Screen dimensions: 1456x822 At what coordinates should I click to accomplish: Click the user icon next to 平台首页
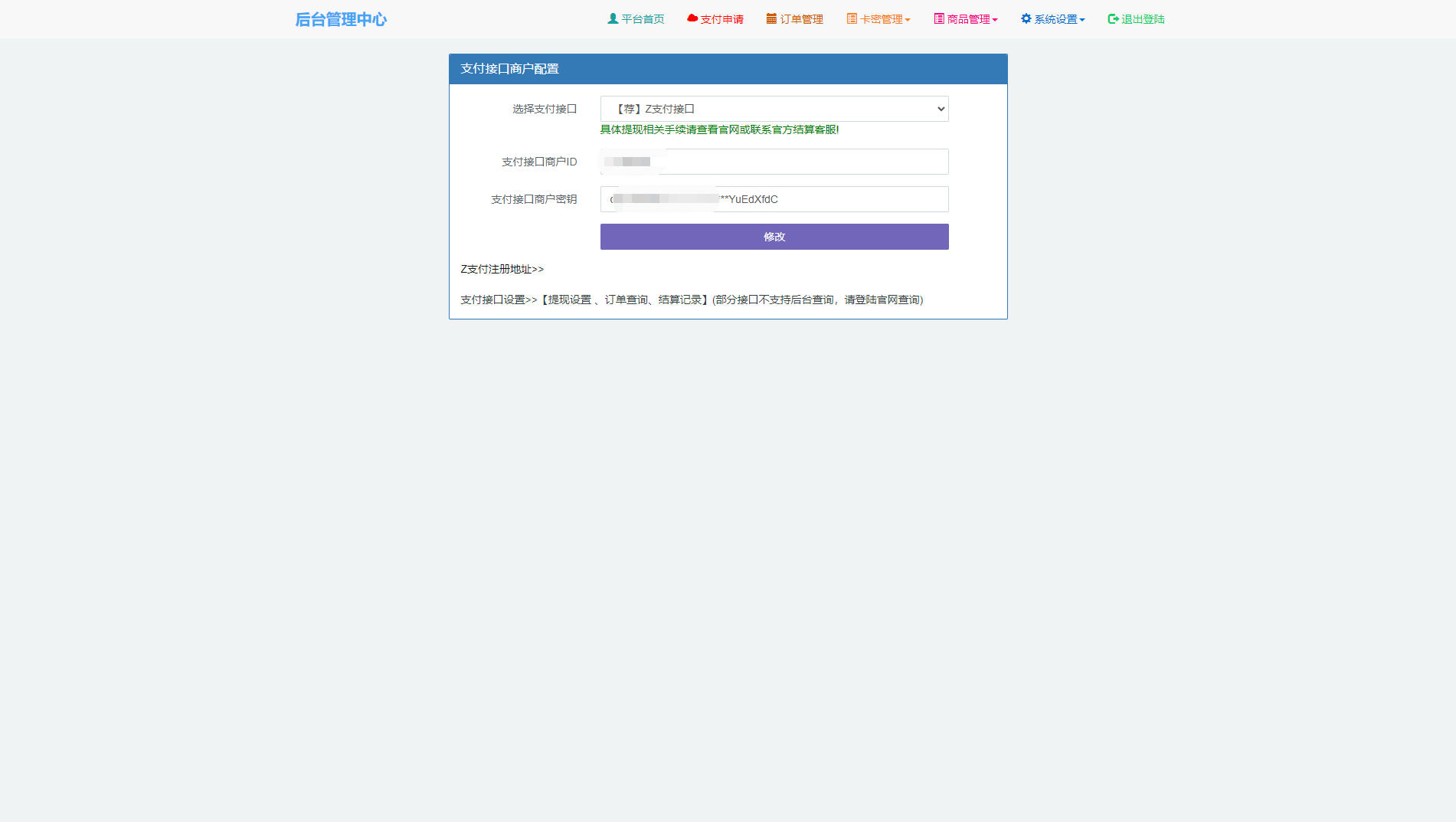coord(611,18)
